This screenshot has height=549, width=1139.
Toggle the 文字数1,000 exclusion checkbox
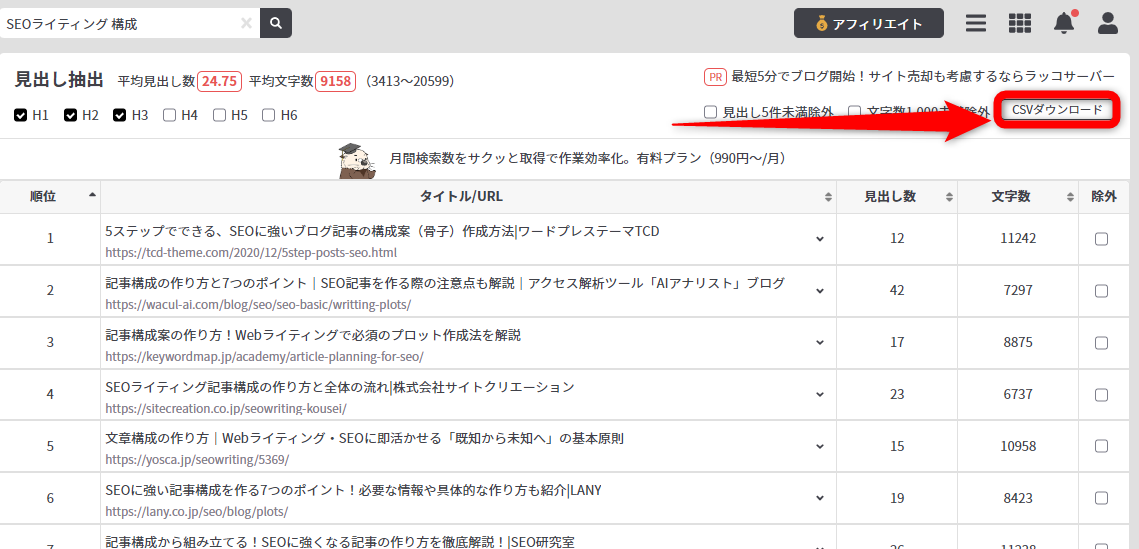click(x=855, y=112)
